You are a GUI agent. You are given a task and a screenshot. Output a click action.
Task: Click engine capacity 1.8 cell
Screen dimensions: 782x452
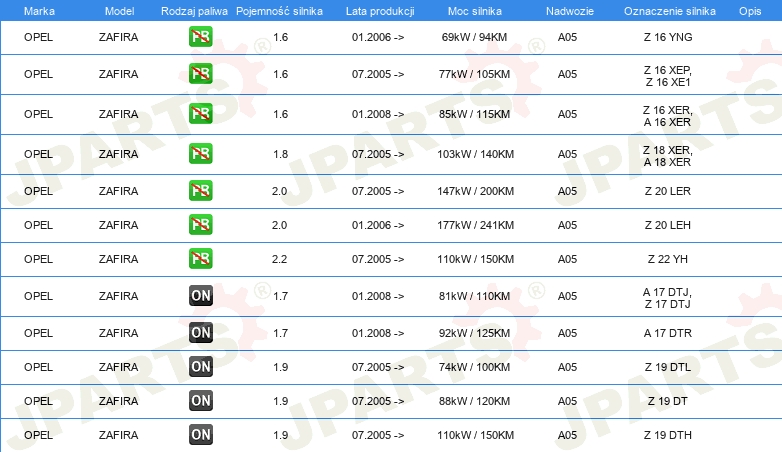(280, 154)
